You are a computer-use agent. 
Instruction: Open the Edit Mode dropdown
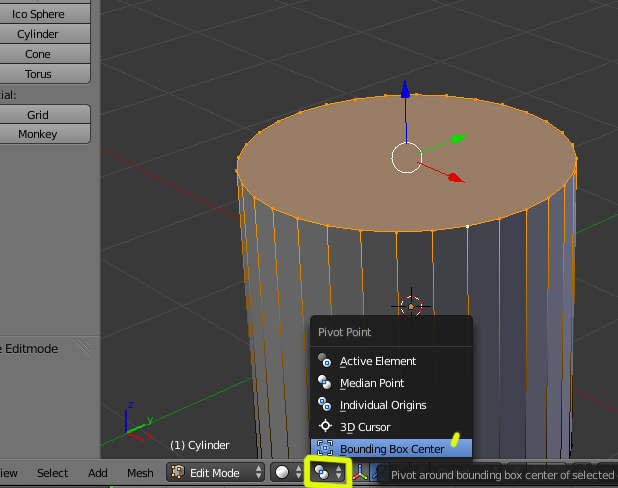tap(215, 472)
